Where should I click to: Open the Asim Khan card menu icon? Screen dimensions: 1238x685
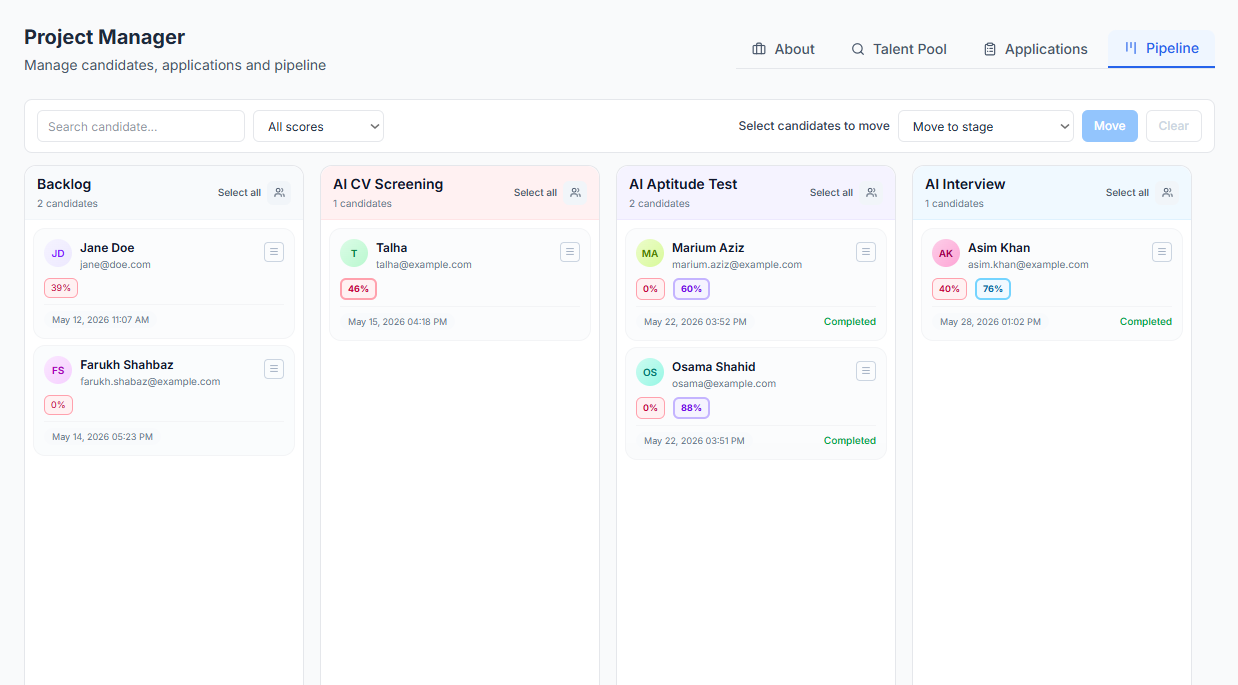coord(1162,252)
